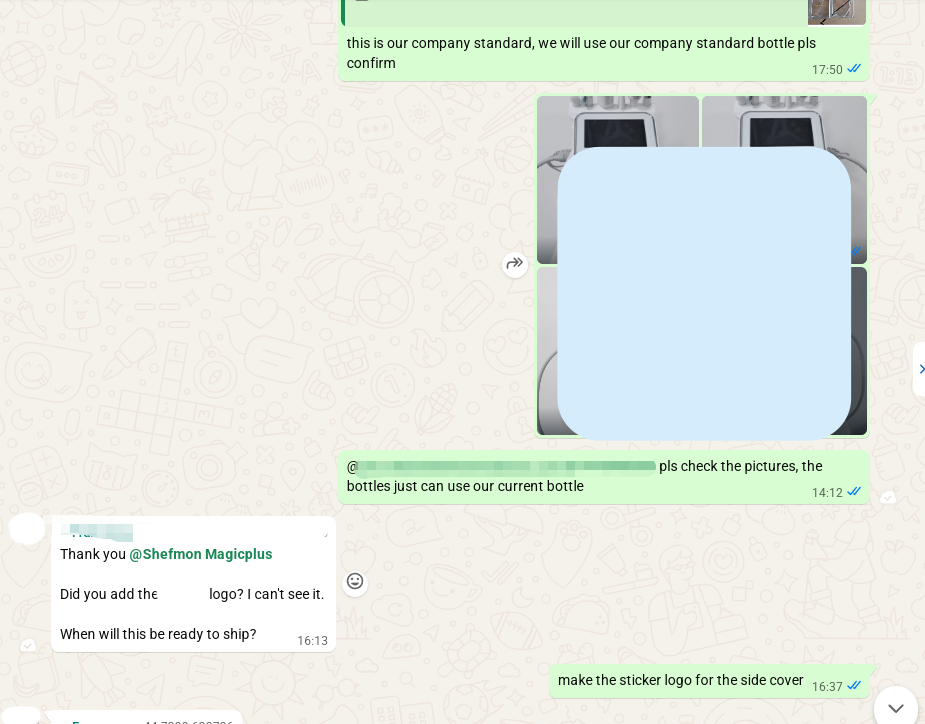Open the right-edge side arrow
The image size is (925, 724).
coord(920,369)
